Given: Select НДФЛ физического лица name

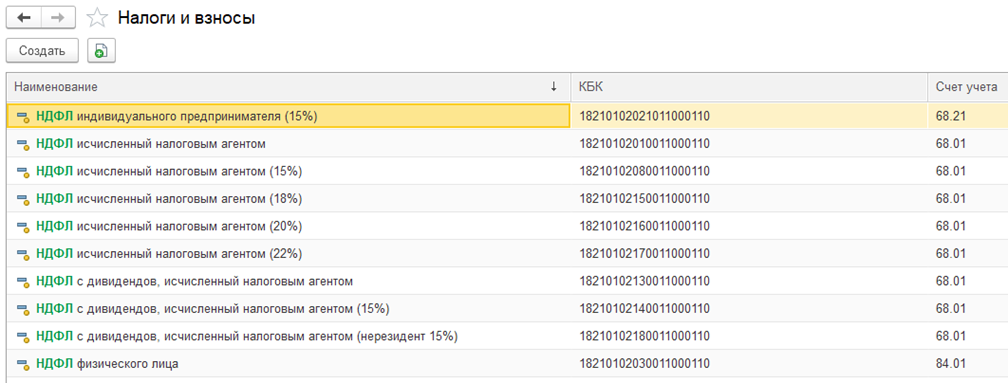Looking at the screenshot, I should pyautogui.click(x=107, y=364).
